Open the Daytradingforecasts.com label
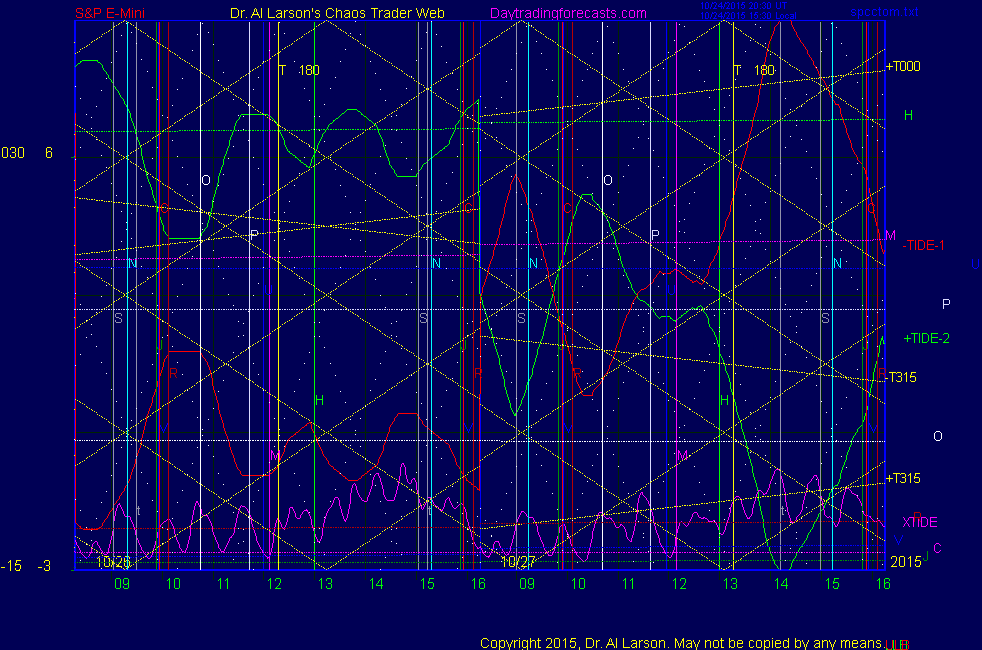 [x=568, y=13]
